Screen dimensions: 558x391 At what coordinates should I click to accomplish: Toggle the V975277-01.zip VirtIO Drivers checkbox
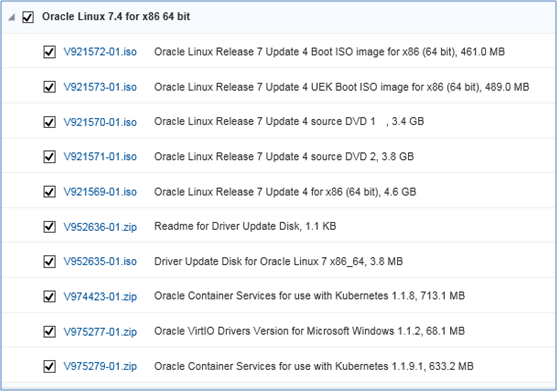pos(49,332)
